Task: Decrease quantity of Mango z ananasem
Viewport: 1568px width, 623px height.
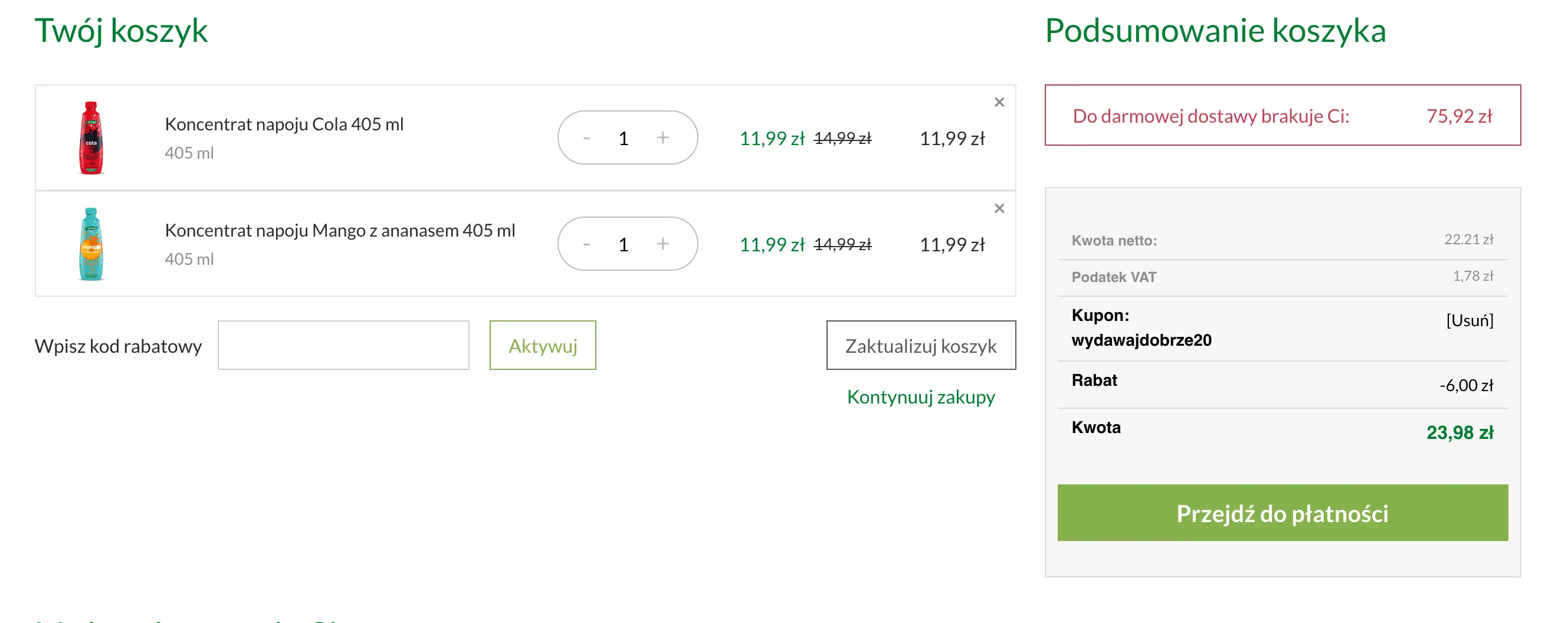Action: click(x=587, y=244)
